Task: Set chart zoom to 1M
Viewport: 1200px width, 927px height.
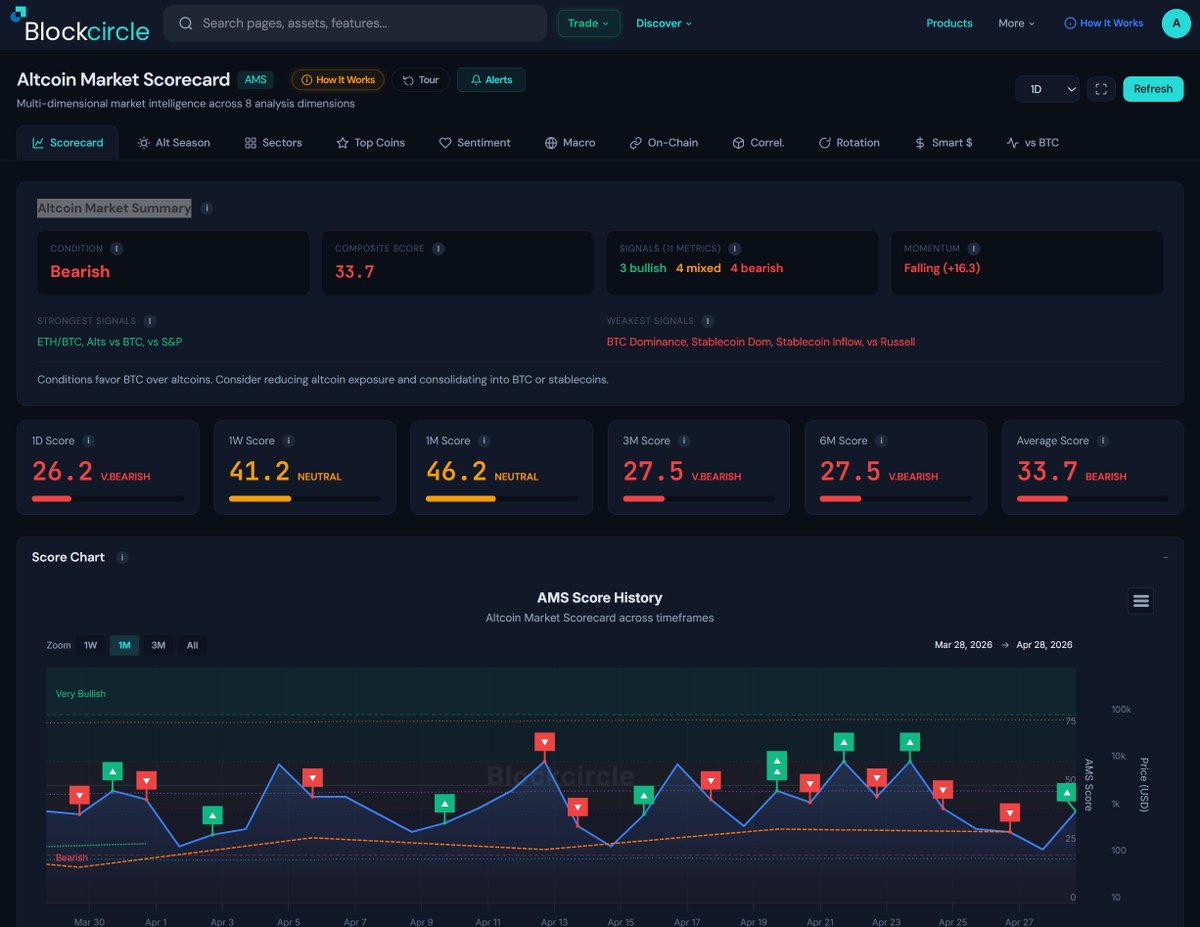Action: 124,645
